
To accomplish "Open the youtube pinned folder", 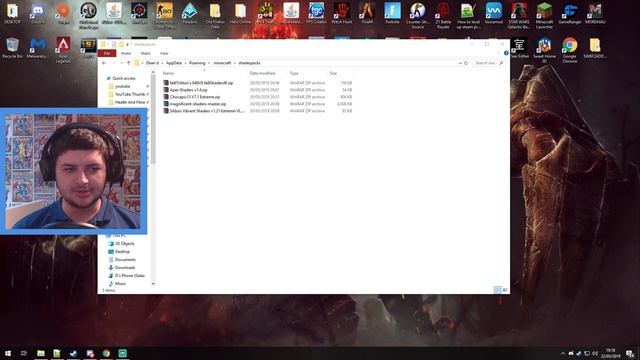I will pyautogui.click(x=122, y=86).
